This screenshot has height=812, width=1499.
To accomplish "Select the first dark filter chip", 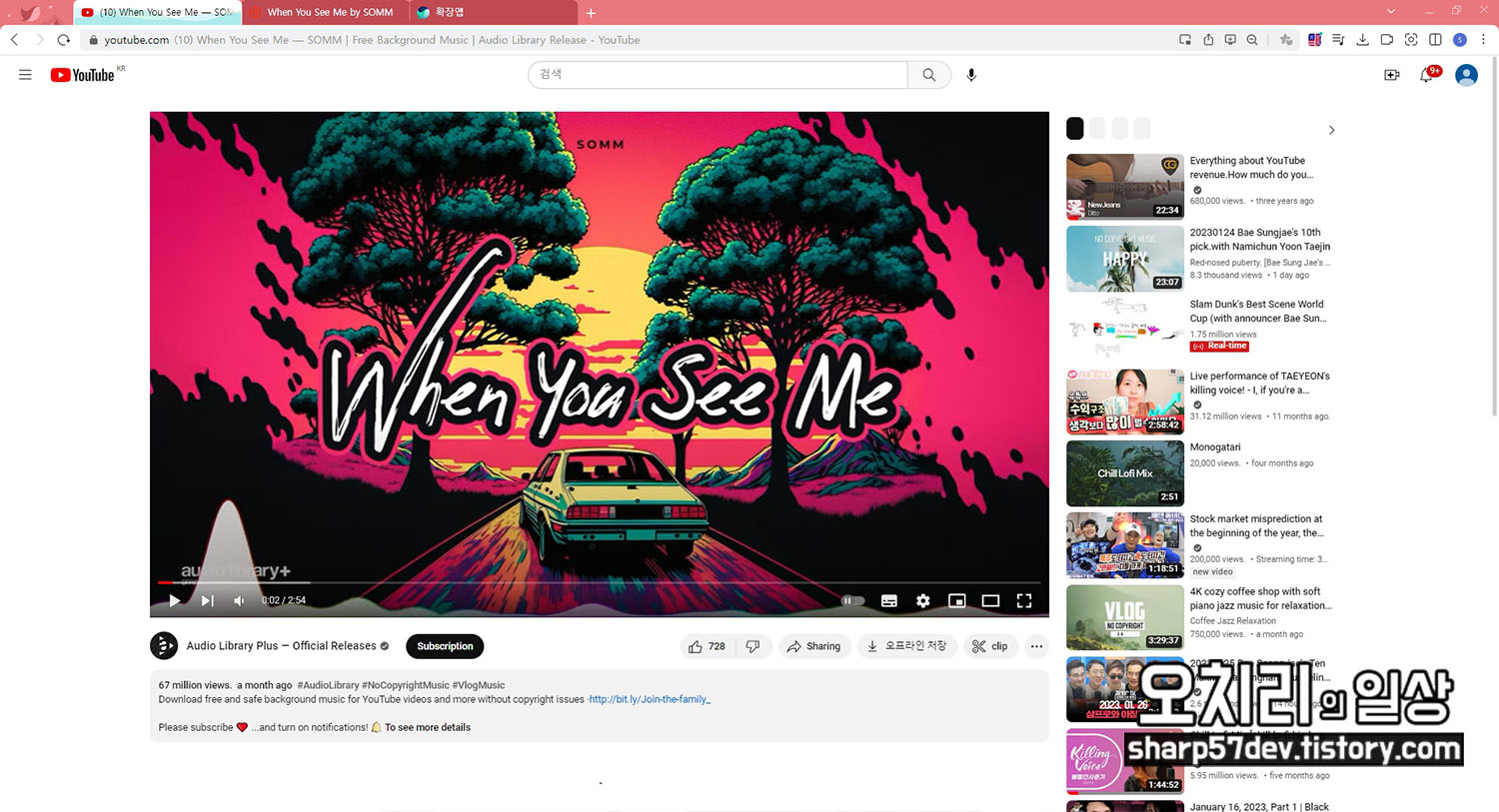I will click(1075, 128).
